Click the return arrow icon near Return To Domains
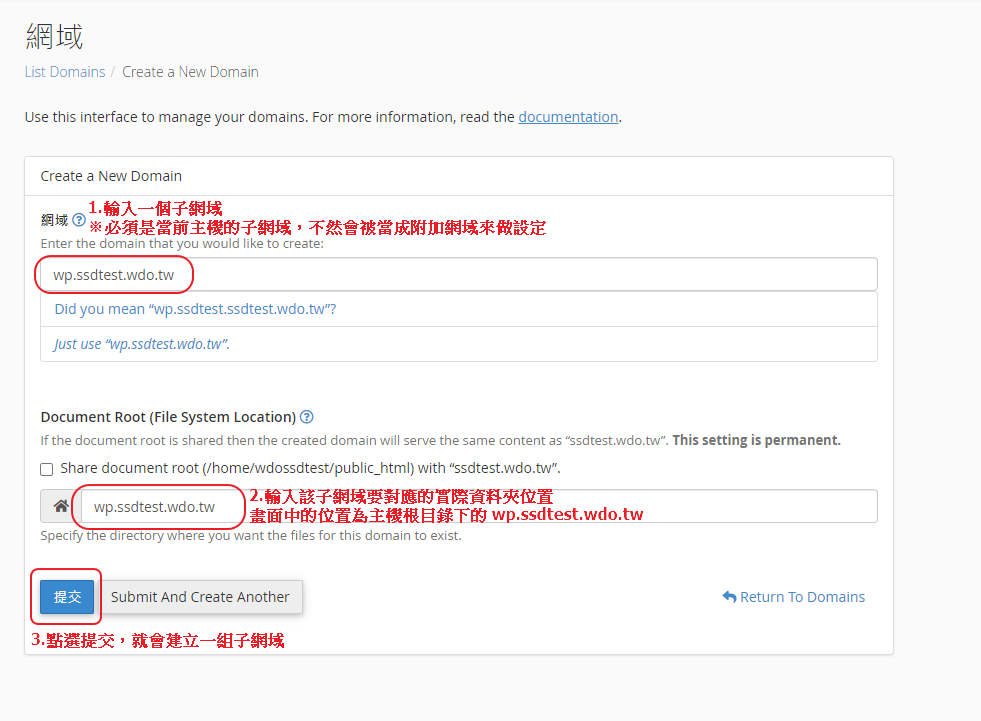 tap(729, 597)
